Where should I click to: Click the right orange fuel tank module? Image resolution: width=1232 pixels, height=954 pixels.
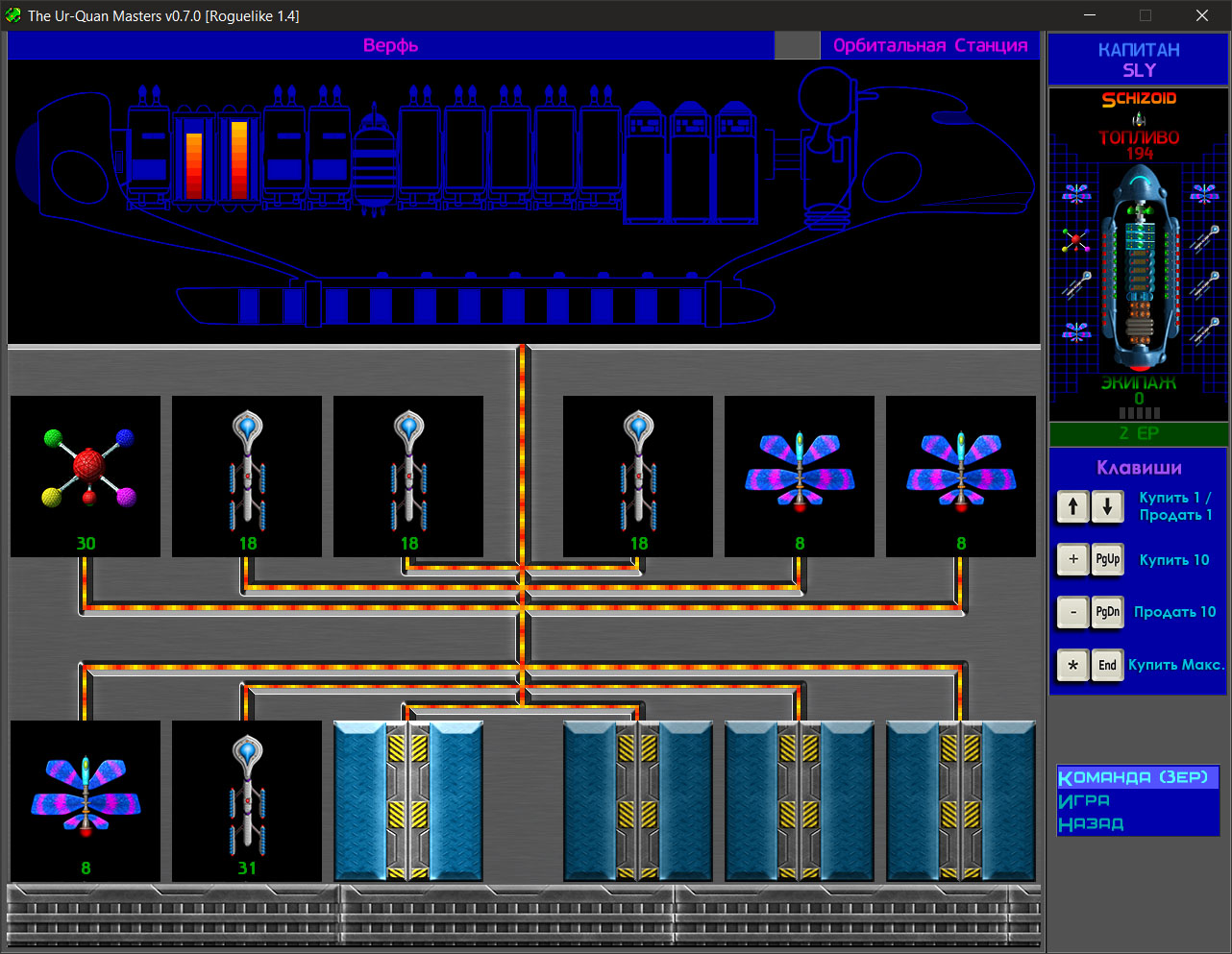(239, 159)
